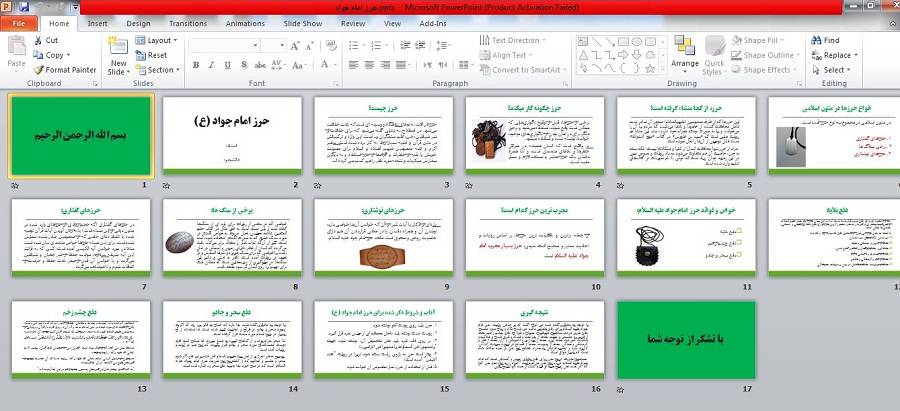Click the Copy button
Screen dimensions: 900x411
click(51, 55)
